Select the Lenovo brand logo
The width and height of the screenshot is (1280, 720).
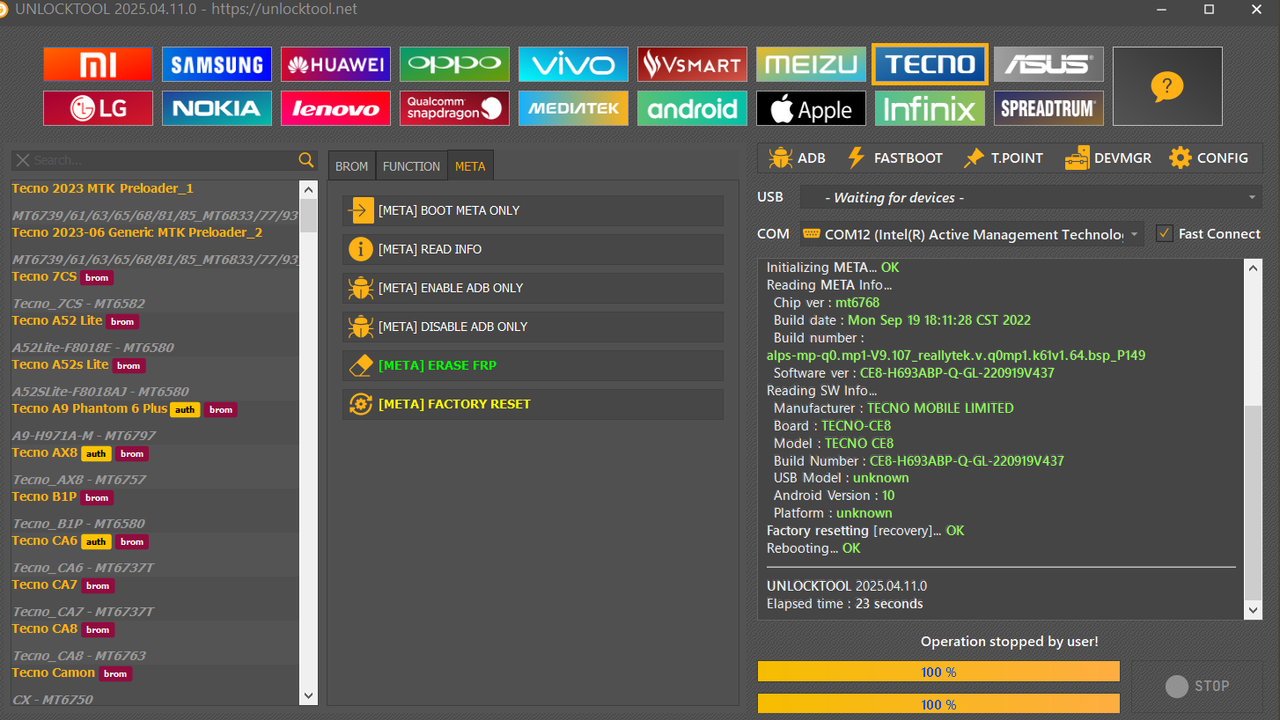pyautogui.click(x=336, y=108)
